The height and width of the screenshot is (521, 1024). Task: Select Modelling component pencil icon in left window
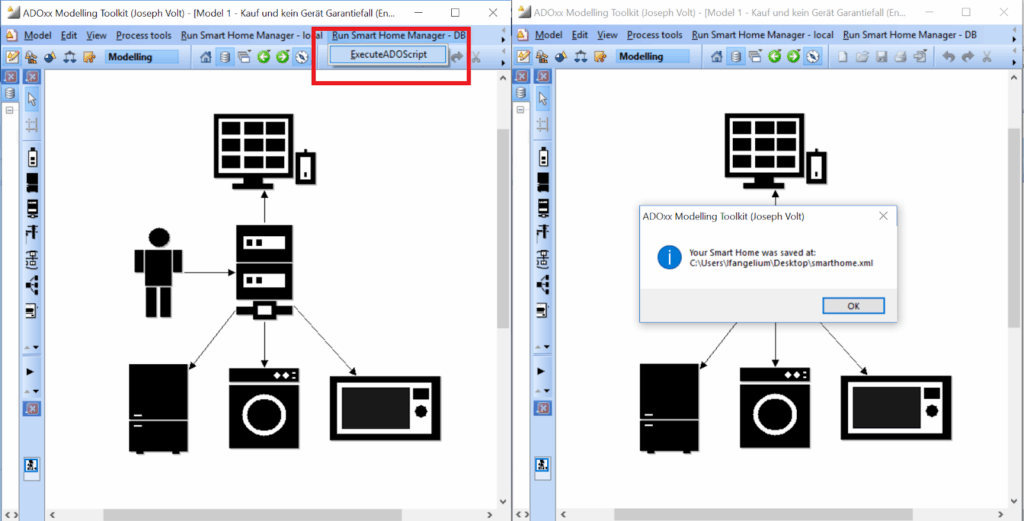coord(12,57)
